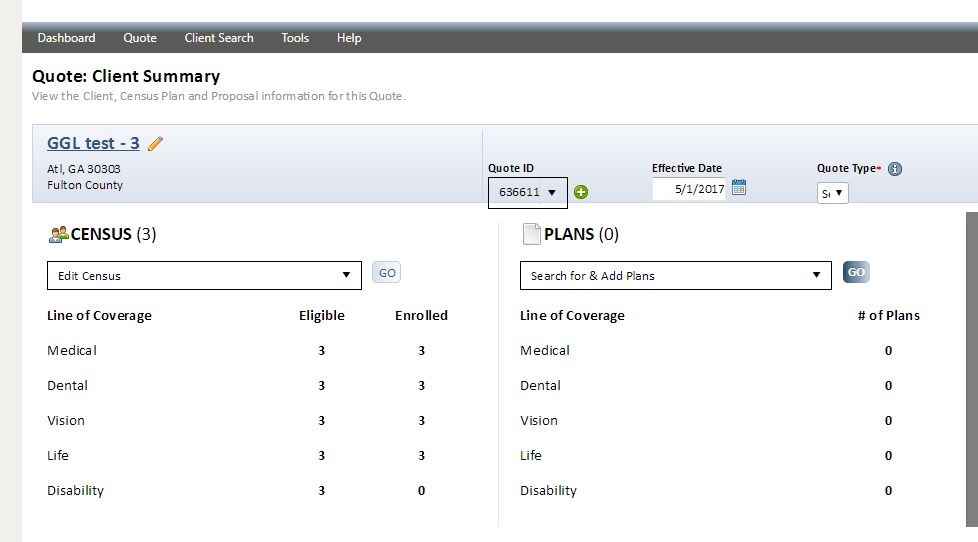
Task: Open the Tools menu
Action: coord(295,38)
